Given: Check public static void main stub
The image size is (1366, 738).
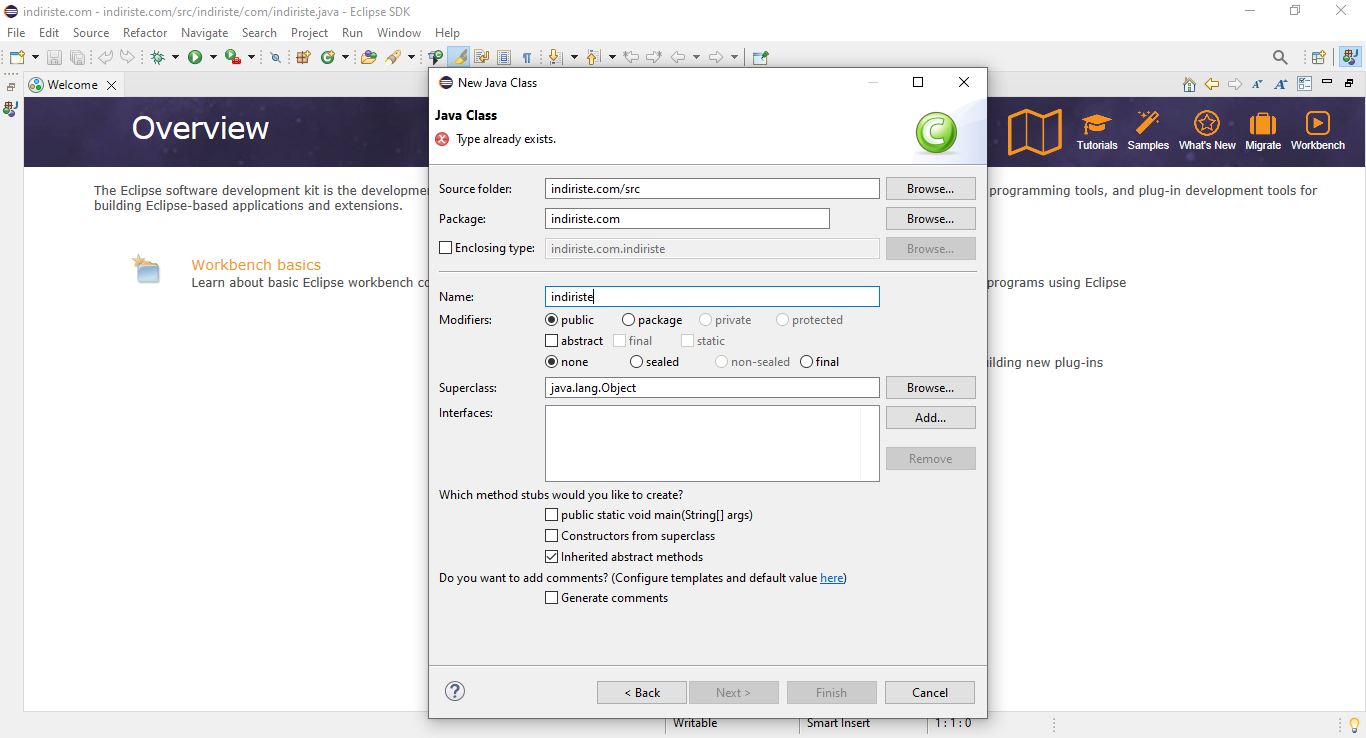Looking at the screenshot, I should click(x=552, y=515).
